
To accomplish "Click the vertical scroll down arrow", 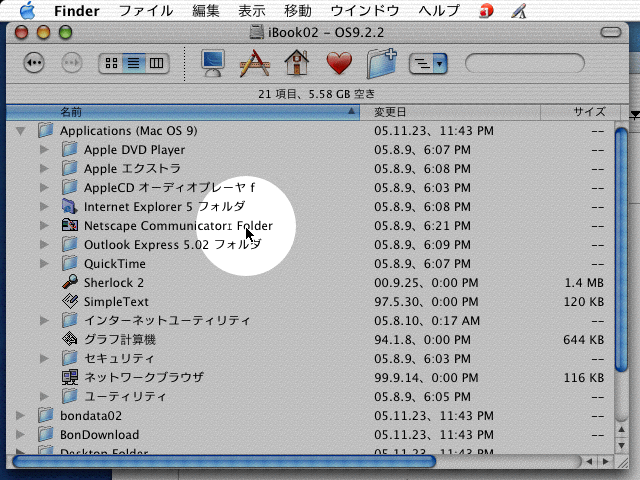I will 621,445.
